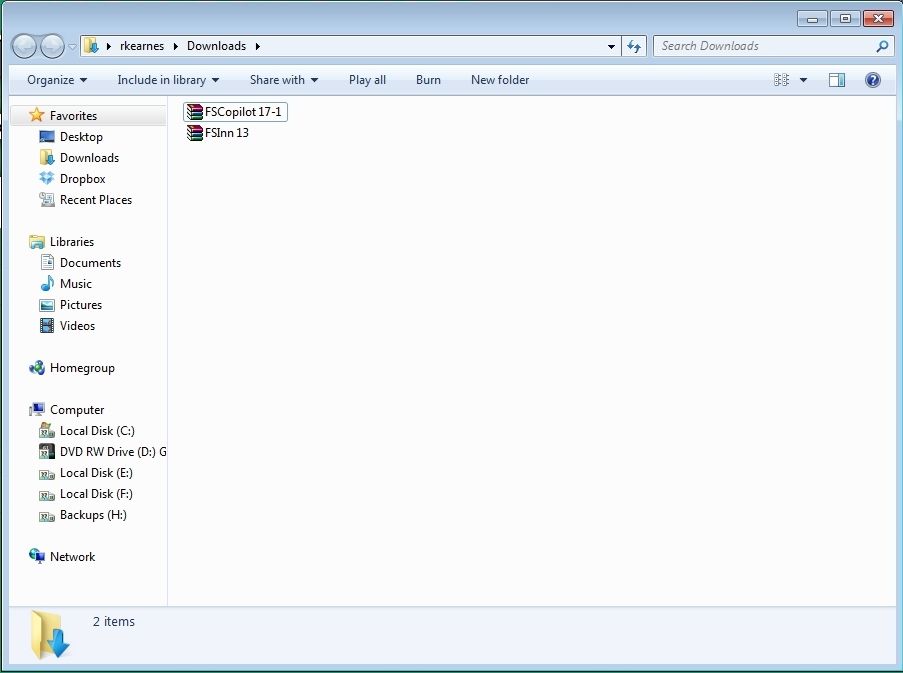903x673 pixels.
Task: Open the Include in library menu
Action: tap(168, 80)
